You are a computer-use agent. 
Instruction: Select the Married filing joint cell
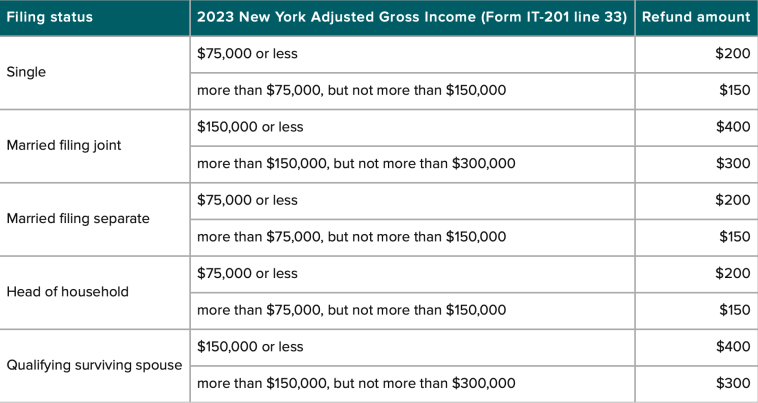(x=64, y=145)
